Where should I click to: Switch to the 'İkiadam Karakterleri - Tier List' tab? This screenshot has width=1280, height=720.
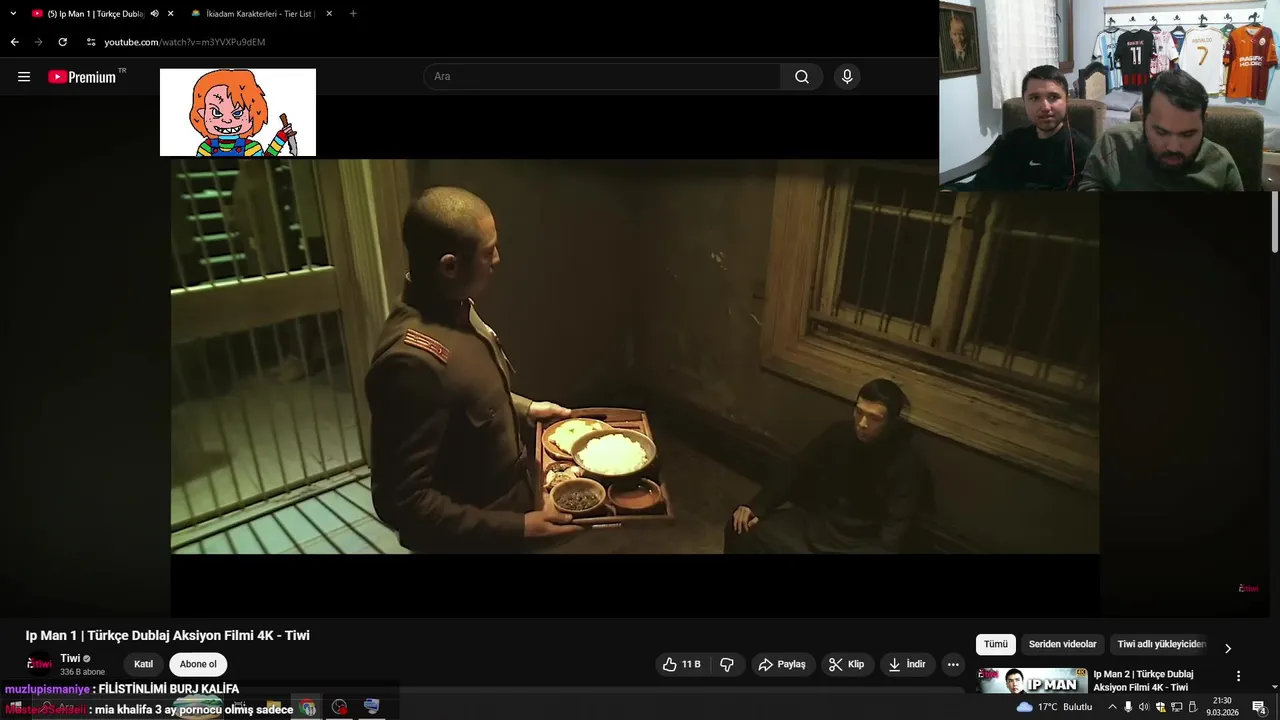pyautogui.click(x=260, y=14)
